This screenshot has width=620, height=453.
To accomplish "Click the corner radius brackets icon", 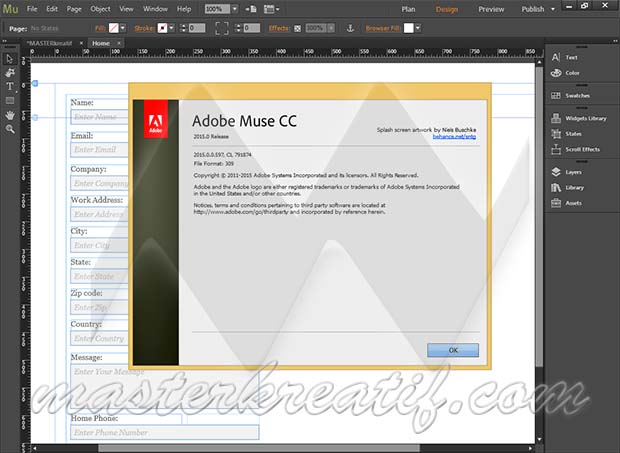I will click(222, 28).
